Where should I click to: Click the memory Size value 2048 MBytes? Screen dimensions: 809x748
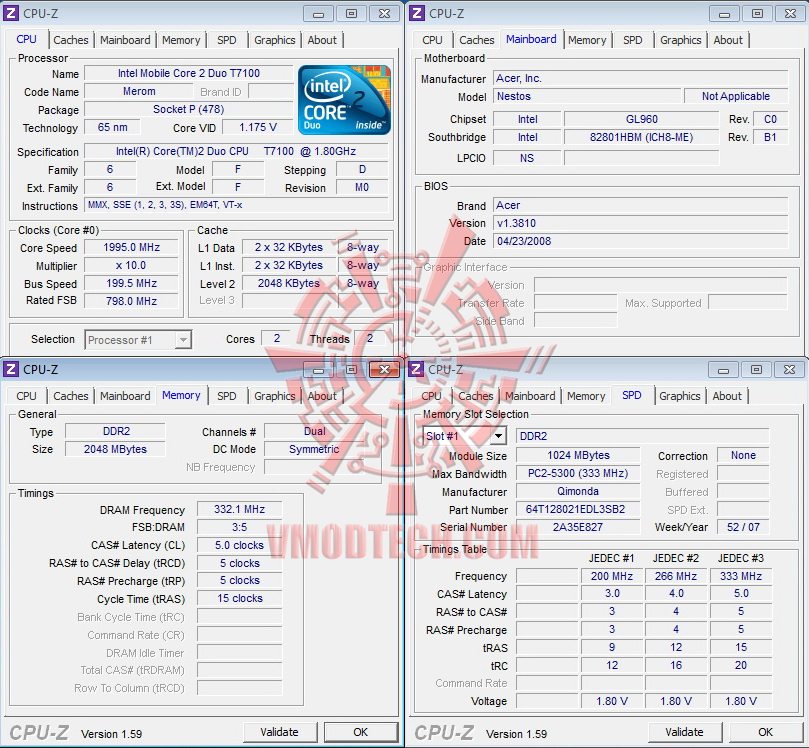[x=115, y=449]
